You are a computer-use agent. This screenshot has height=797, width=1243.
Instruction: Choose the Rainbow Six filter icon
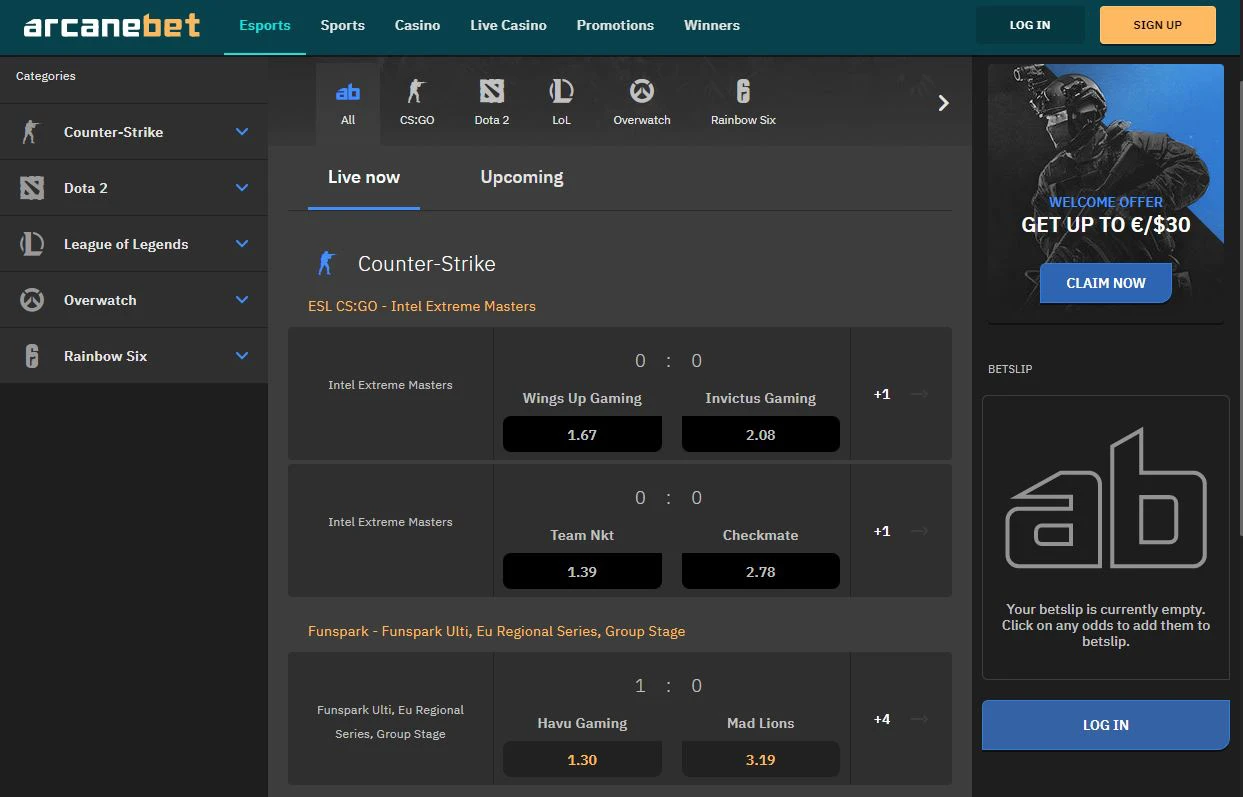[x=743, y=92]
